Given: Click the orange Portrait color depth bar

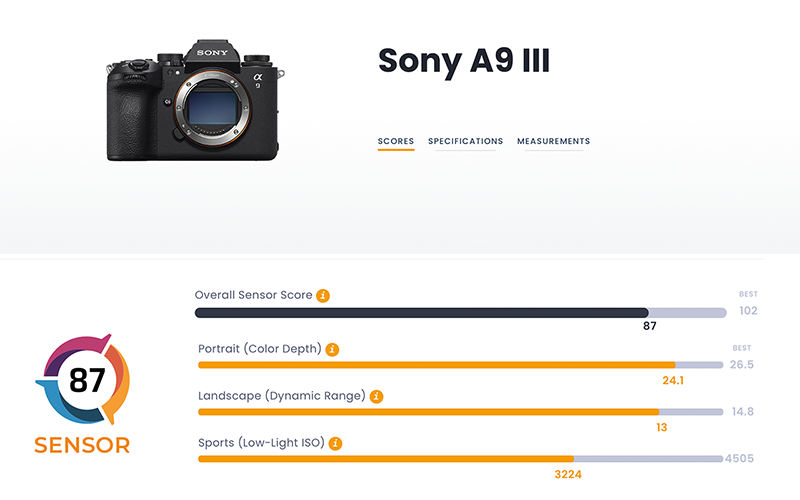Looking at the screenshot, I should [436, 365].
